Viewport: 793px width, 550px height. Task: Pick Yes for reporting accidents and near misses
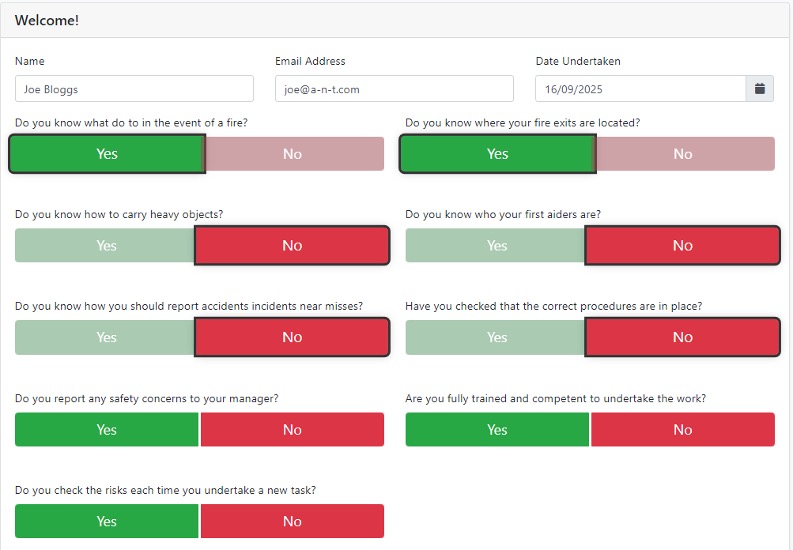click(106, 338)
